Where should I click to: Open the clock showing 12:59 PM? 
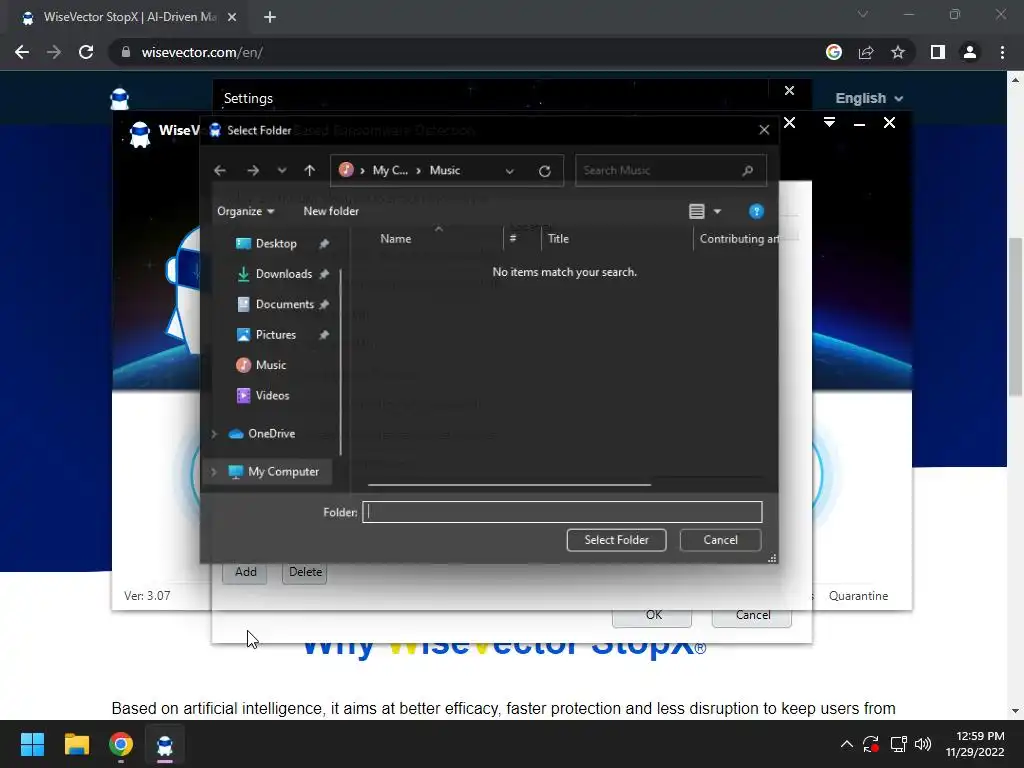tap(975, 744)
